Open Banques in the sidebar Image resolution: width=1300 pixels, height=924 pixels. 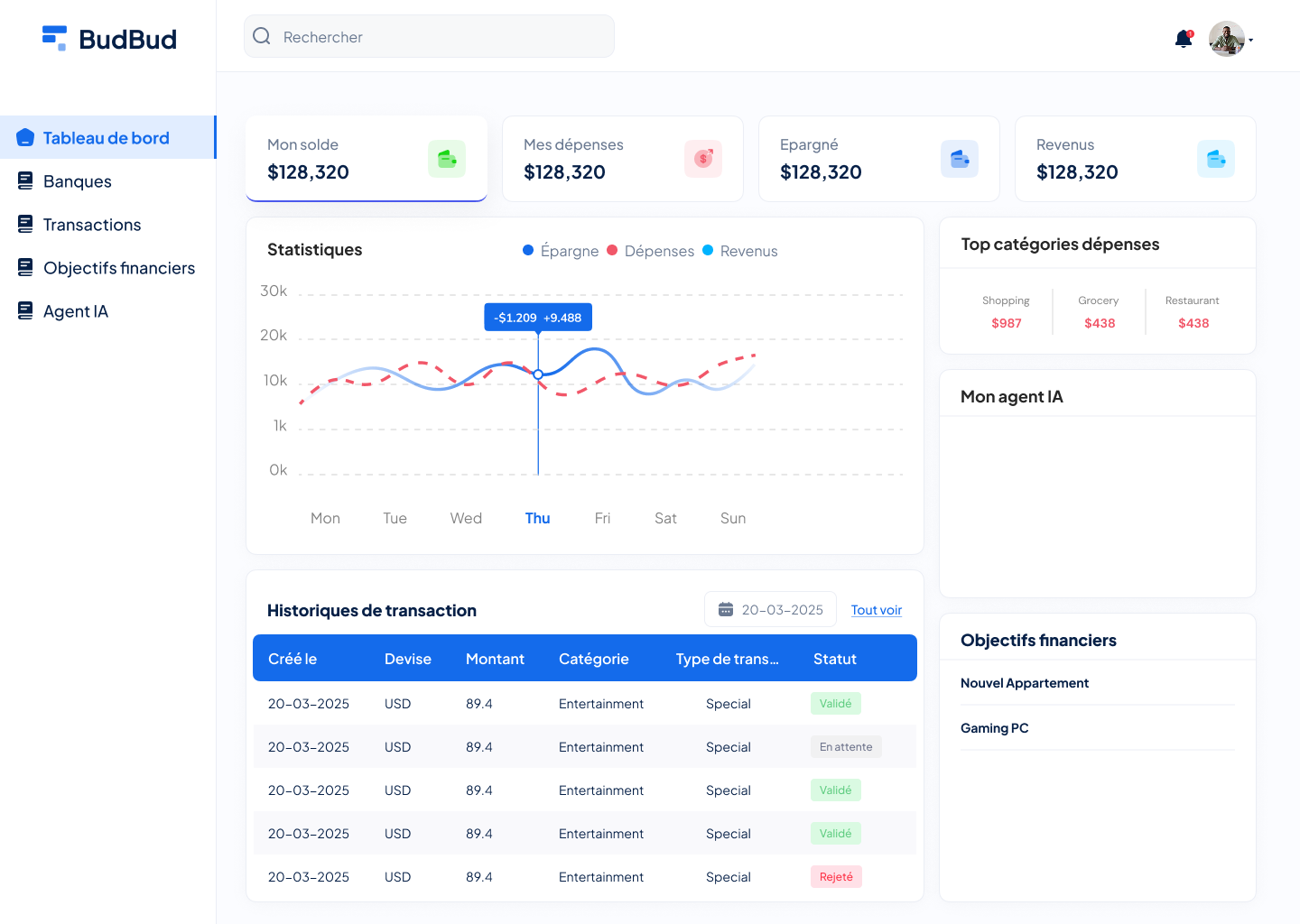78,181
